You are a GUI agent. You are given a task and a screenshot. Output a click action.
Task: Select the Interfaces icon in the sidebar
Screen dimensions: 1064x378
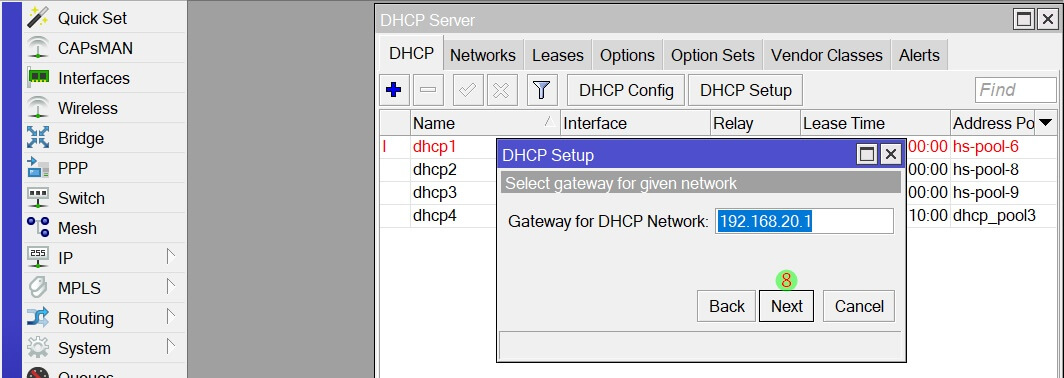(x=38, y=78)
